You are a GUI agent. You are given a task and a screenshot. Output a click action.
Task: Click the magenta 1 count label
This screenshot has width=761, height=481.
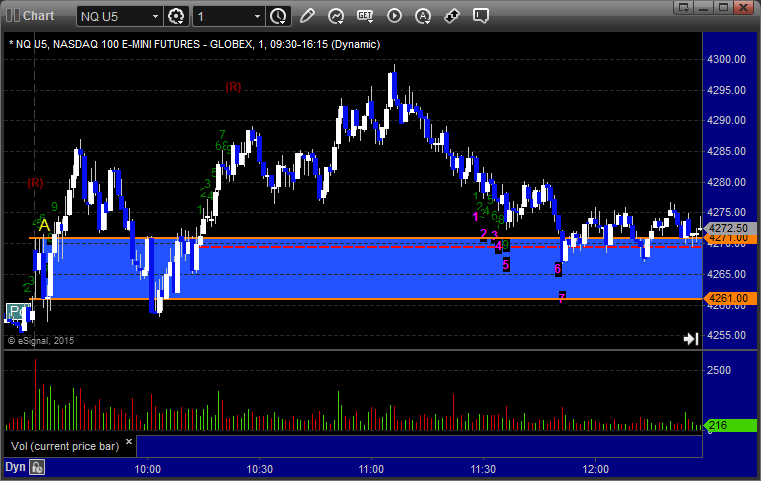pyautogui.click(x=475, y=217)
